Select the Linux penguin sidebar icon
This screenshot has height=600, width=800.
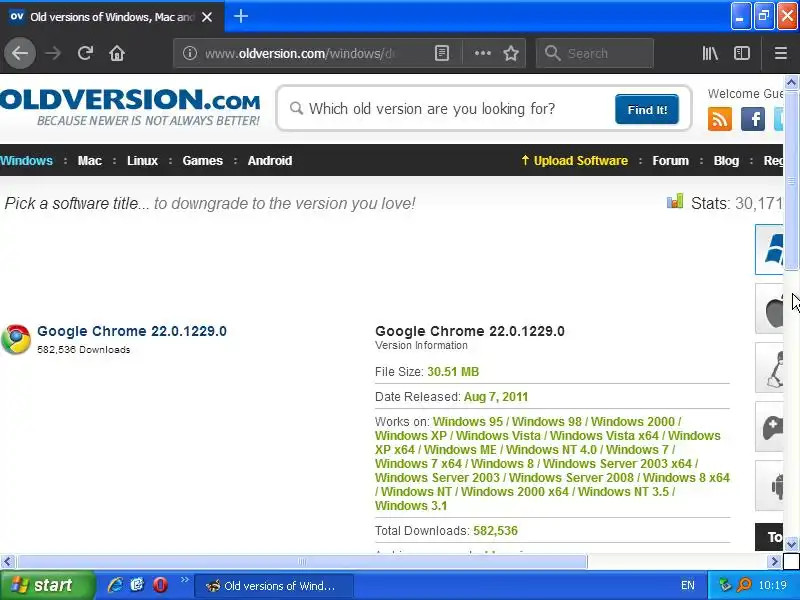click(x=769, y=367)
